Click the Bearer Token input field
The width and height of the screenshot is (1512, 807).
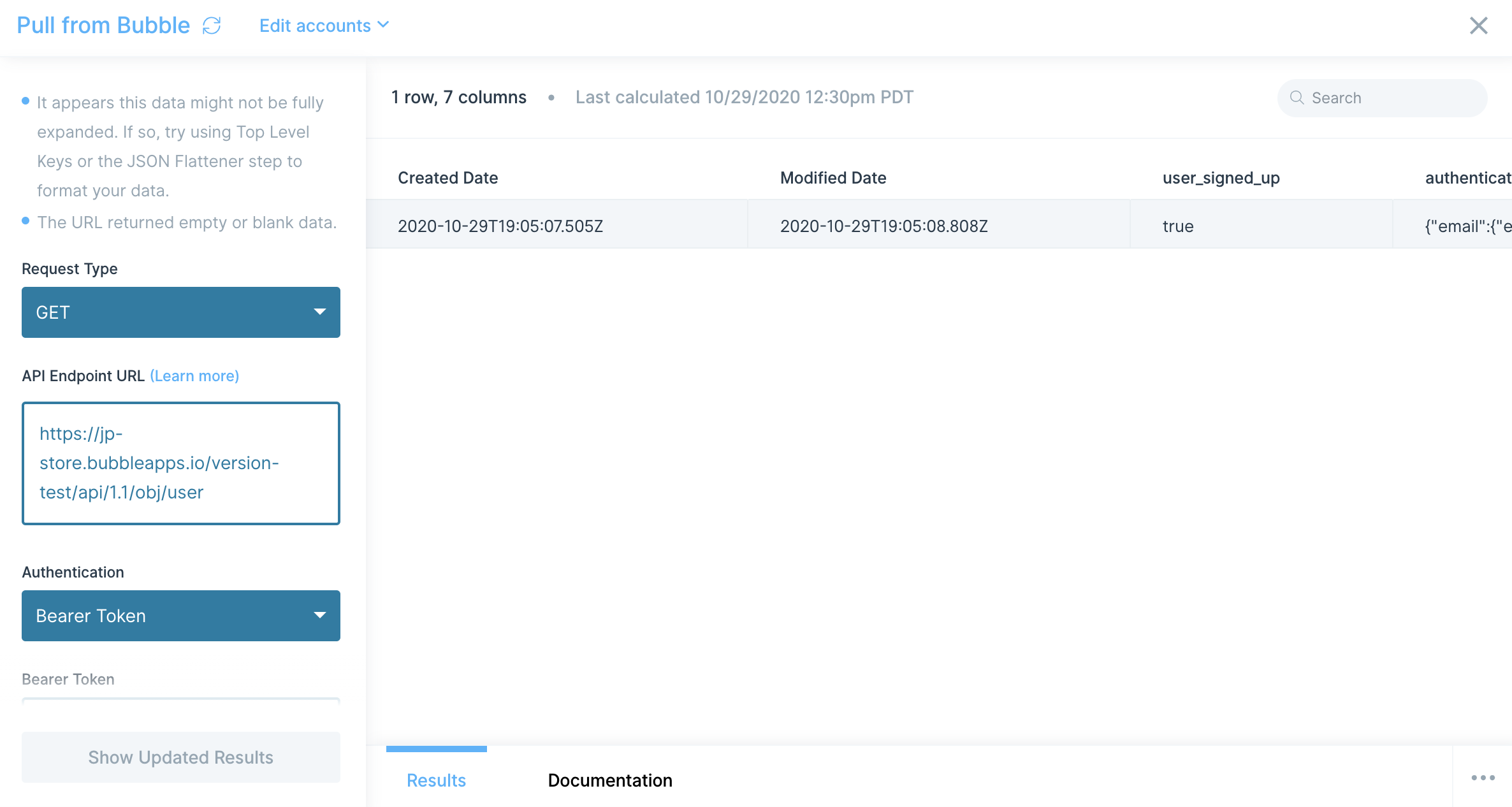pos(181,701)
